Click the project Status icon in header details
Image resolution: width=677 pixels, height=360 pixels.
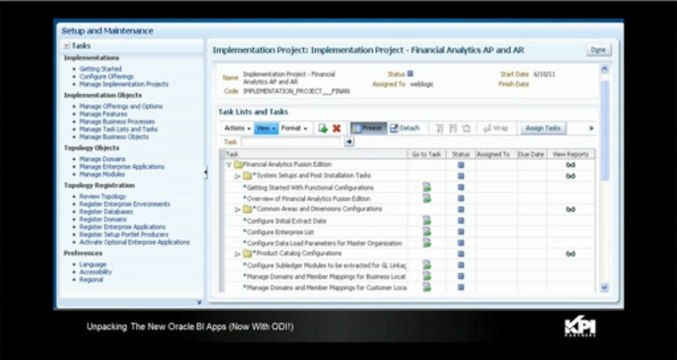(410, 74)
